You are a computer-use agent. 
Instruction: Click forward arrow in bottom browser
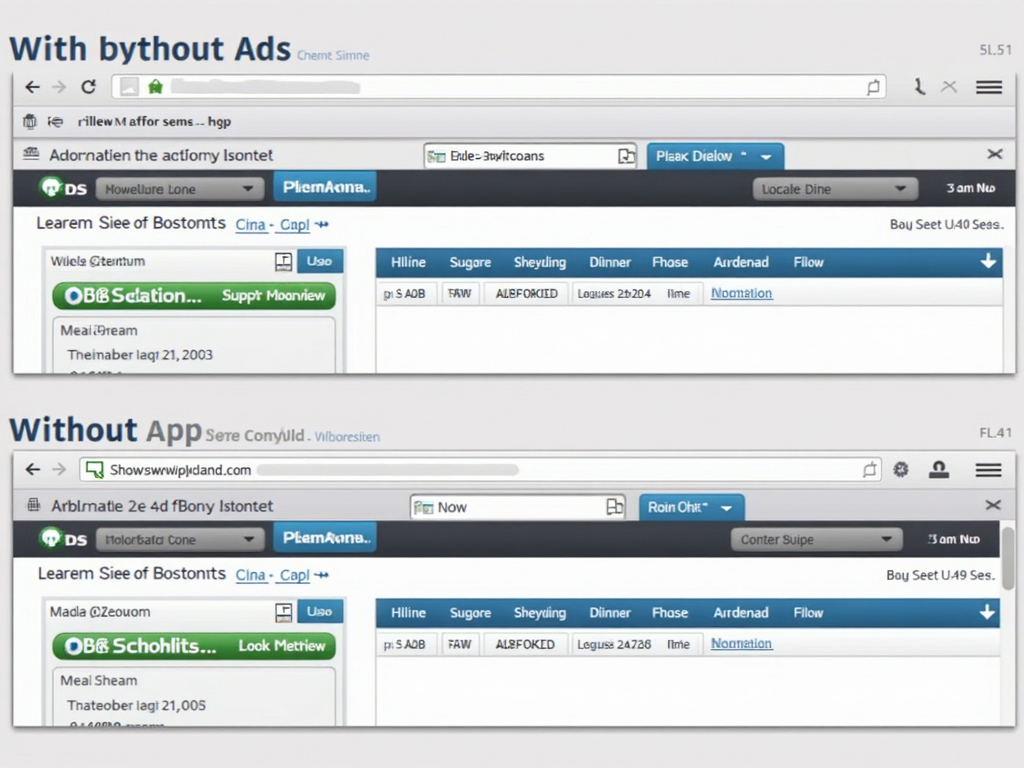click(x=59, y=470)
